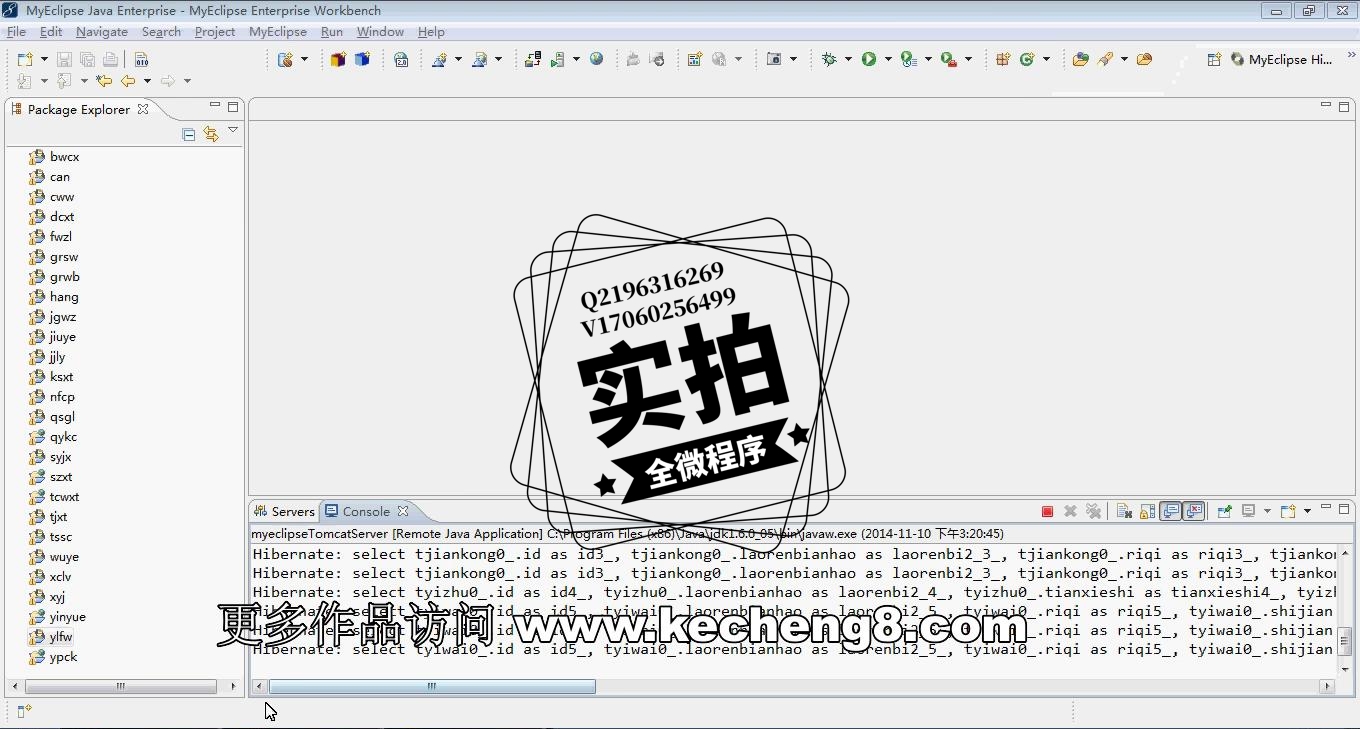Click the New Java Class green C icon

pos(1027,60)
